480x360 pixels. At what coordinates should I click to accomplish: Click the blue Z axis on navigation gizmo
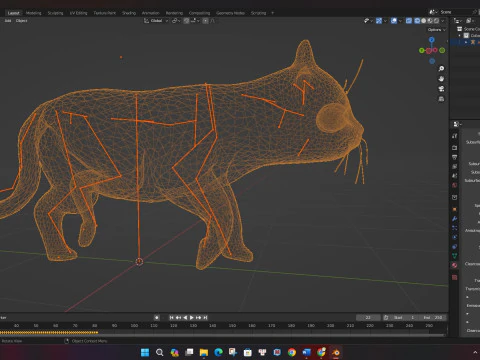(432, 40)
